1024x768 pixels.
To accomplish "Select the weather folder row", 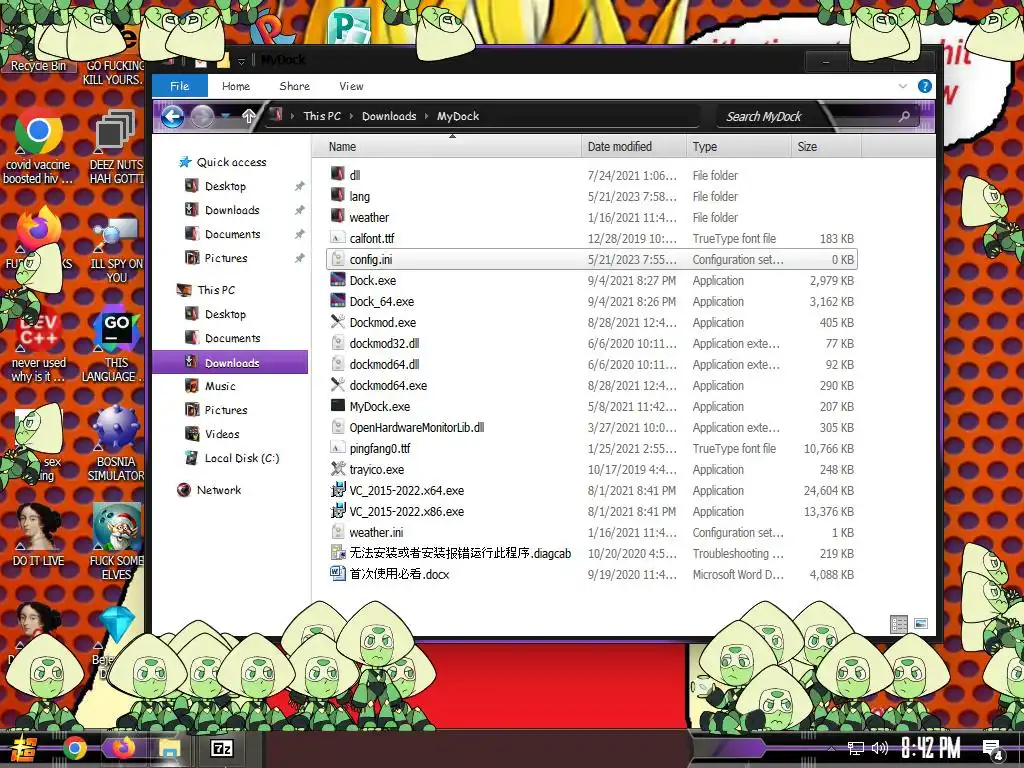I will pos(591,217).
